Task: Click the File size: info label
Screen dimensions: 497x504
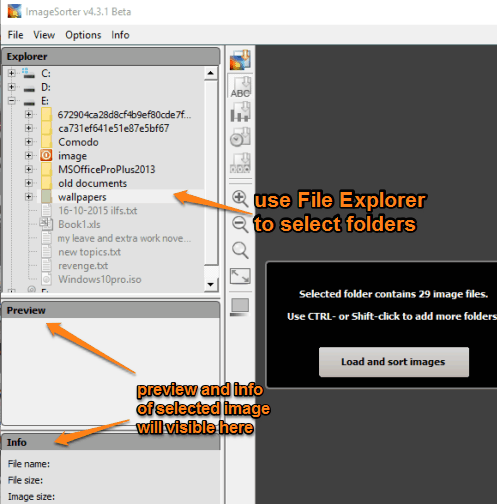Action: click(25, 480)
